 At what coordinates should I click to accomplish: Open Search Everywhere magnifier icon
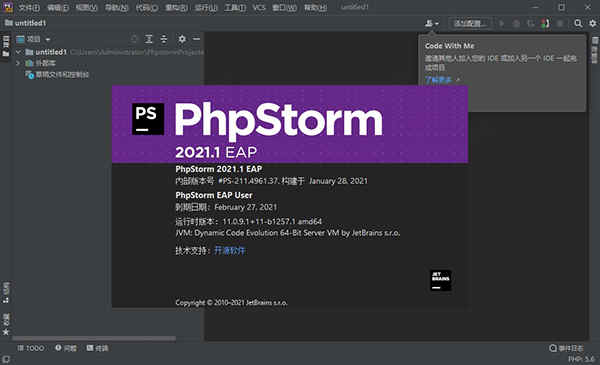click(x=578, y=24)
